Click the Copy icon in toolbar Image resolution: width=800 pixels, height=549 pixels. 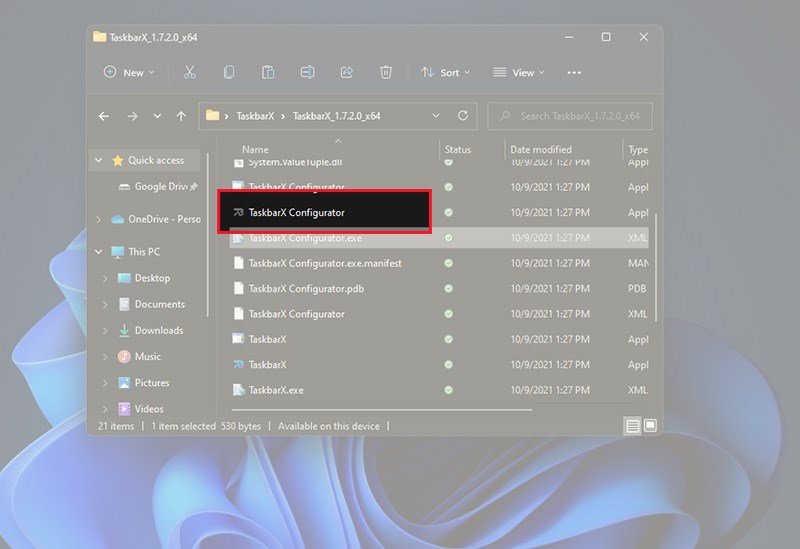229,72
